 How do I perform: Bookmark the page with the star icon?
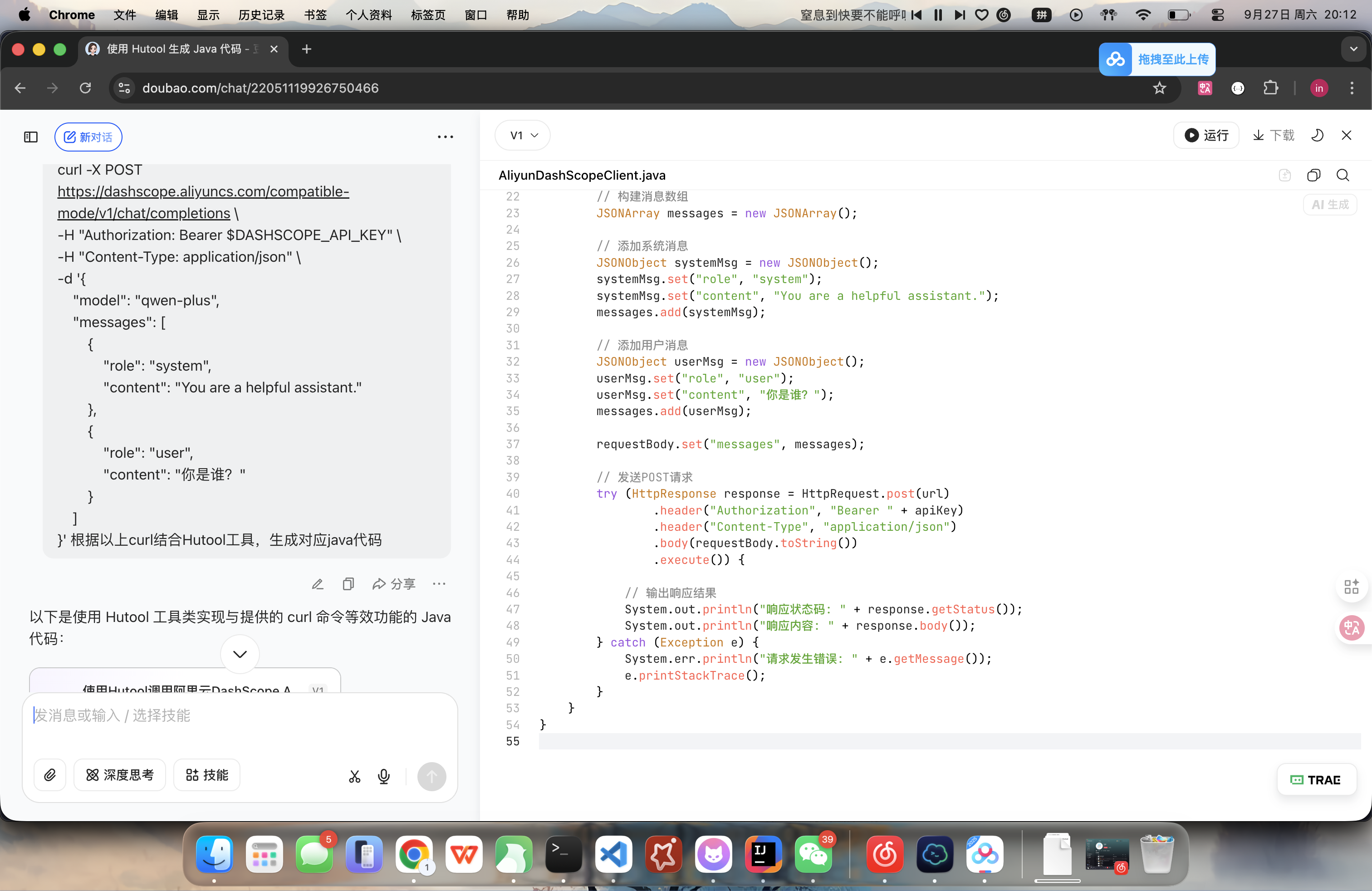coord(1159,88)
